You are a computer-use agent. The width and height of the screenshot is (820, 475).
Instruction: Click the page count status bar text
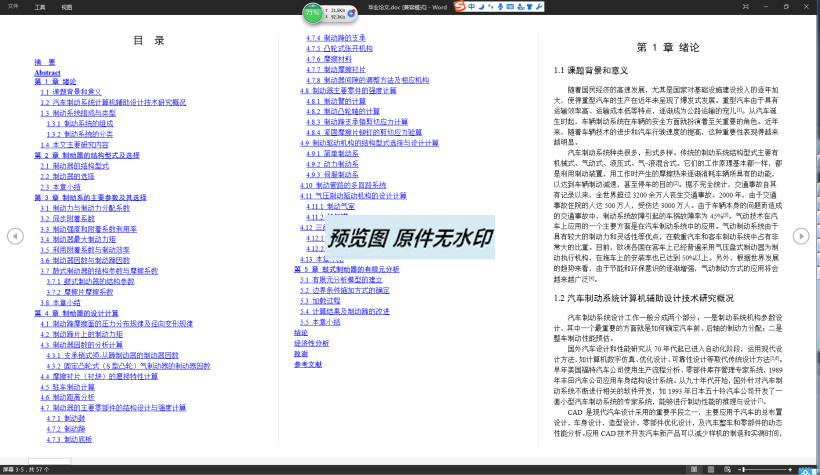pyautogui.click(x=26, y=470)
